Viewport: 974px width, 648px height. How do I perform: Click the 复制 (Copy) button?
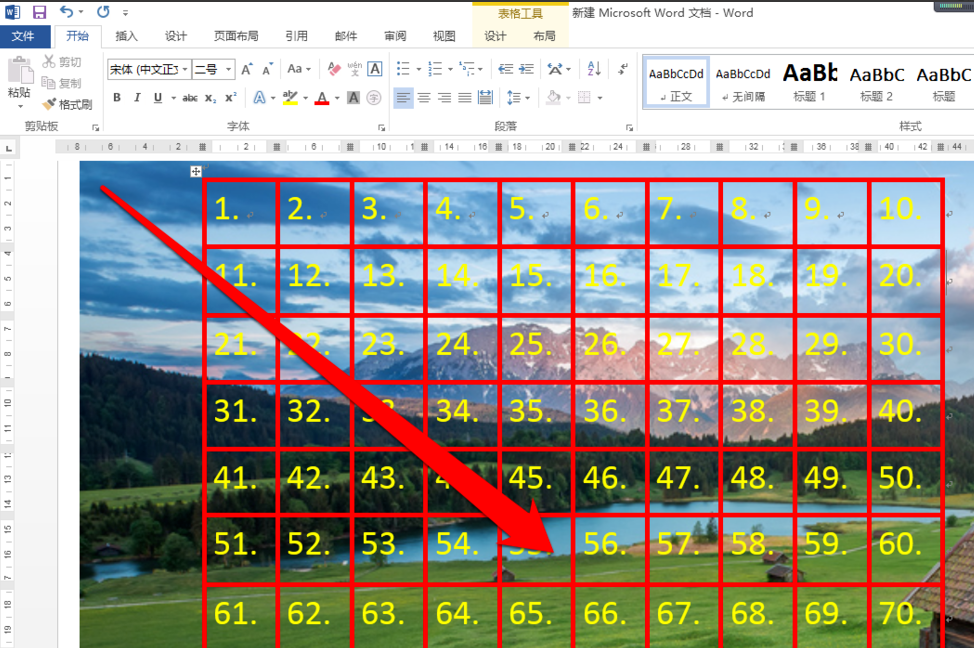62,83
